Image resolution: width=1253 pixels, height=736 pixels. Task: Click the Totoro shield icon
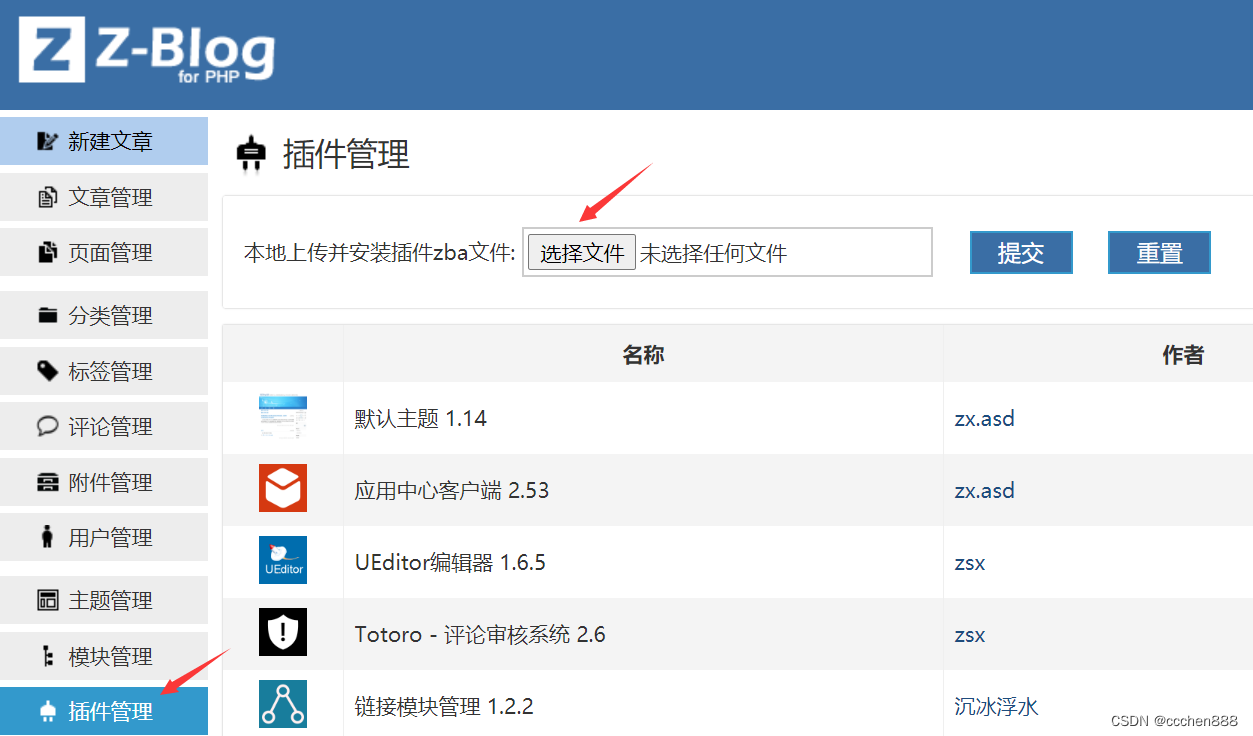pyautogui.click(x=284, y=633)
